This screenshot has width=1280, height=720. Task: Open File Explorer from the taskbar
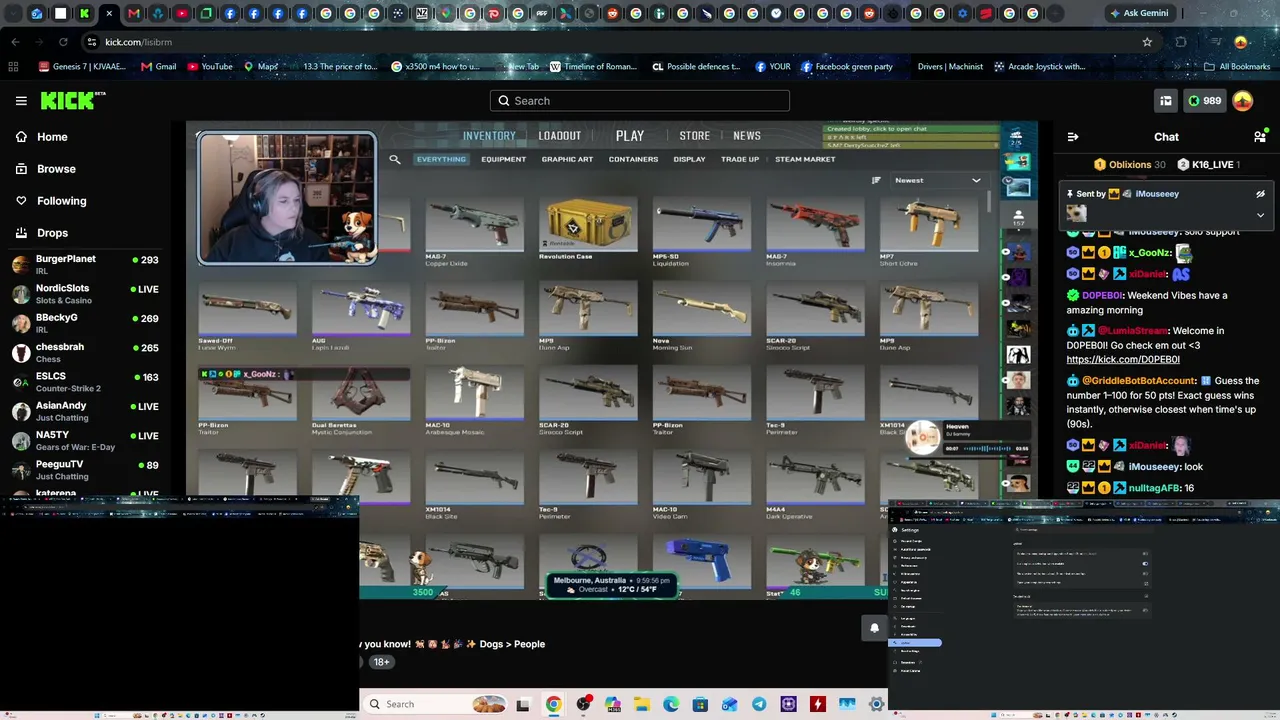point(641,704)
